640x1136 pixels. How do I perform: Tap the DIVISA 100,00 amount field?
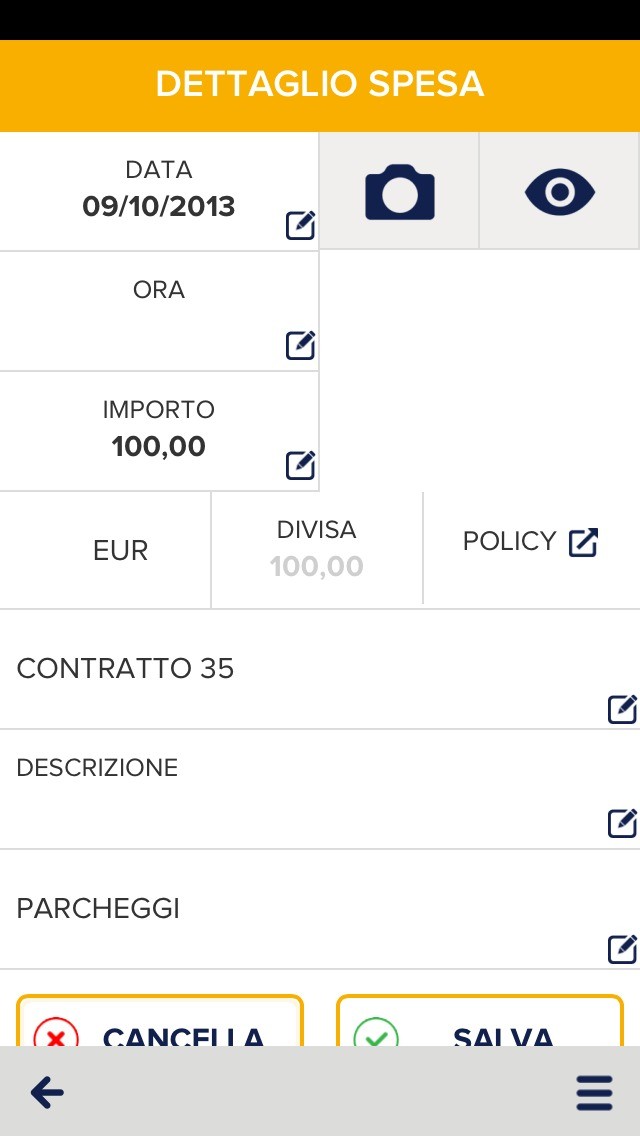(316, 566)
